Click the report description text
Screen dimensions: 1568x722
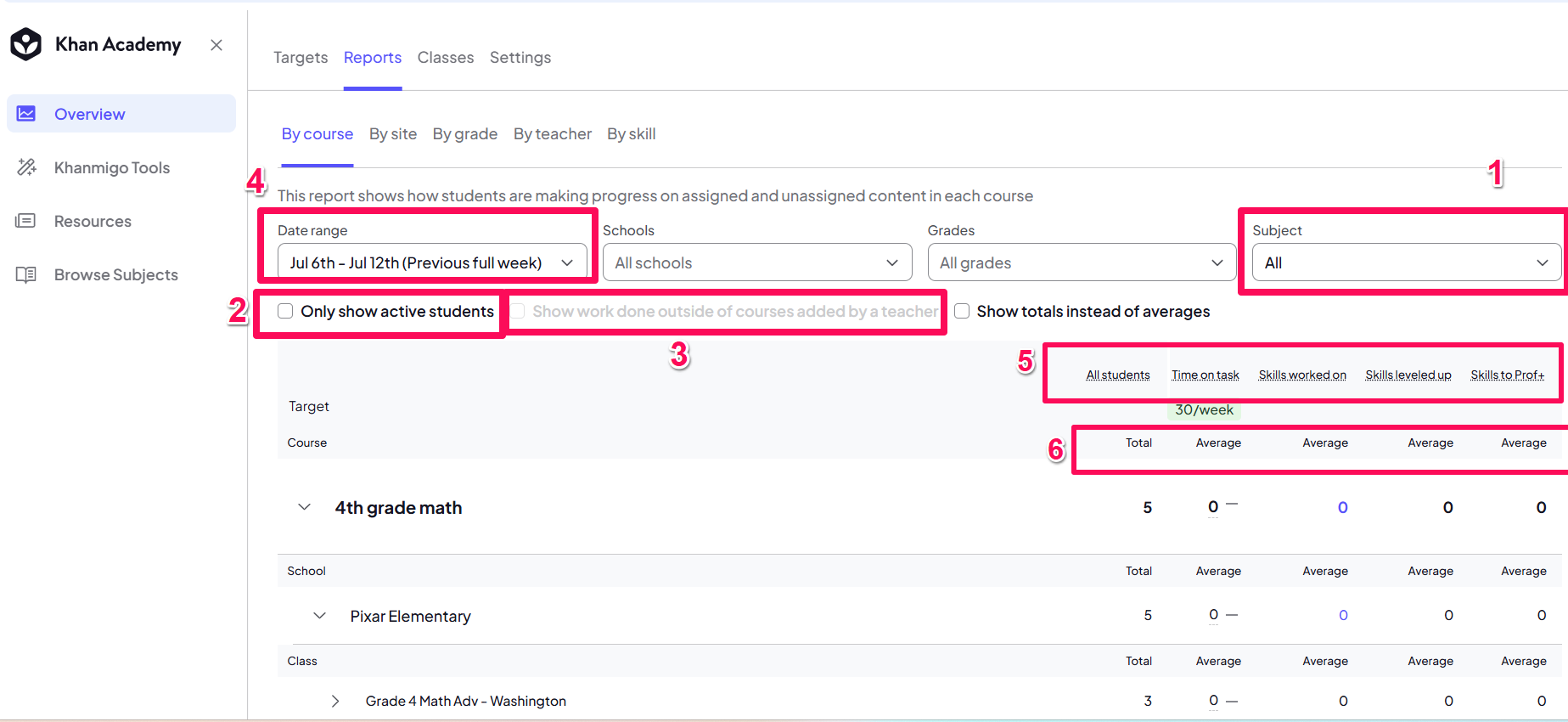655,196
